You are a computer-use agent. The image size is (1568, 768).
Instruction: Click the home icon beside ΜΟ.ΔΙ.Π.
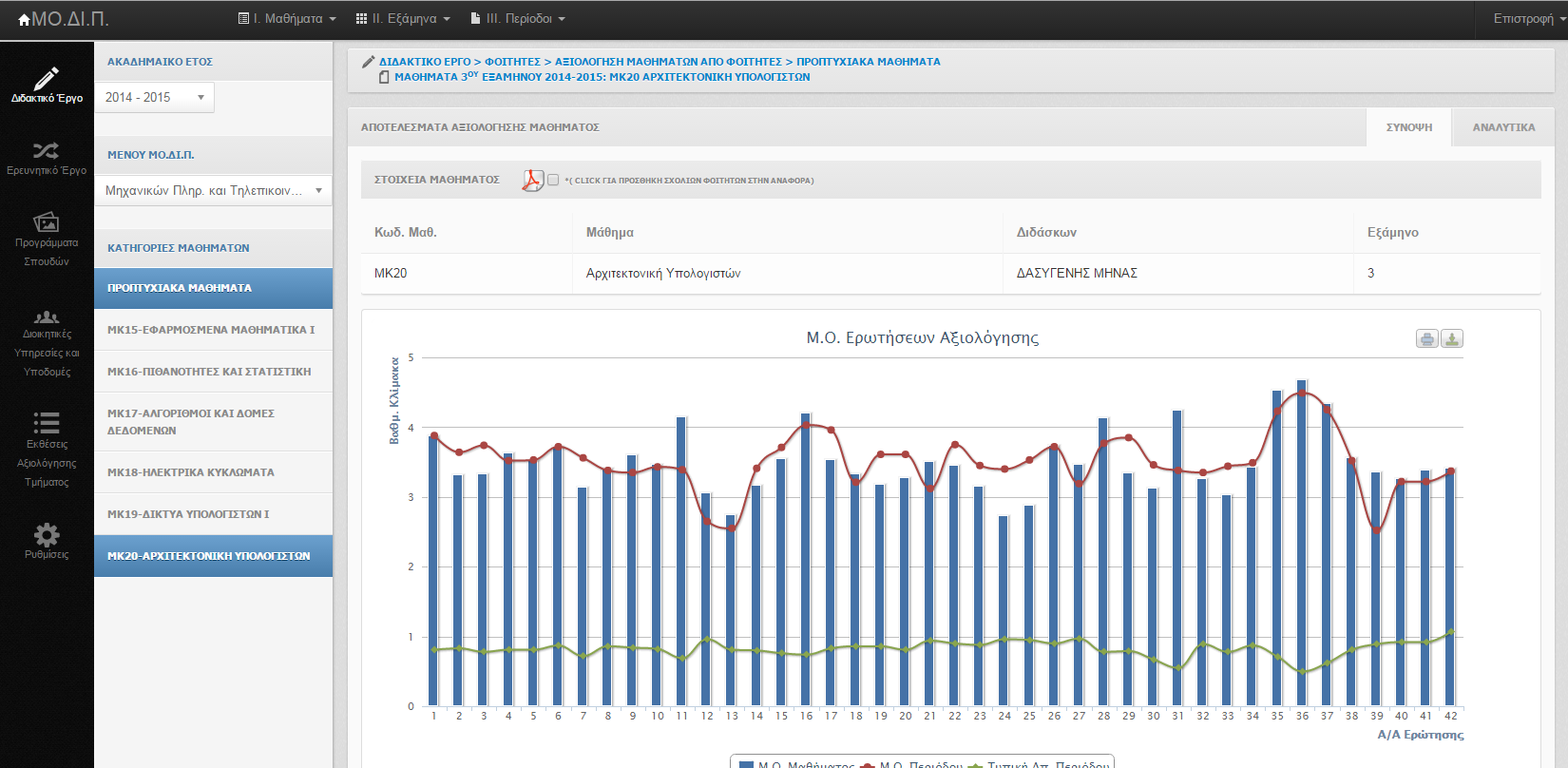[25, 19]
